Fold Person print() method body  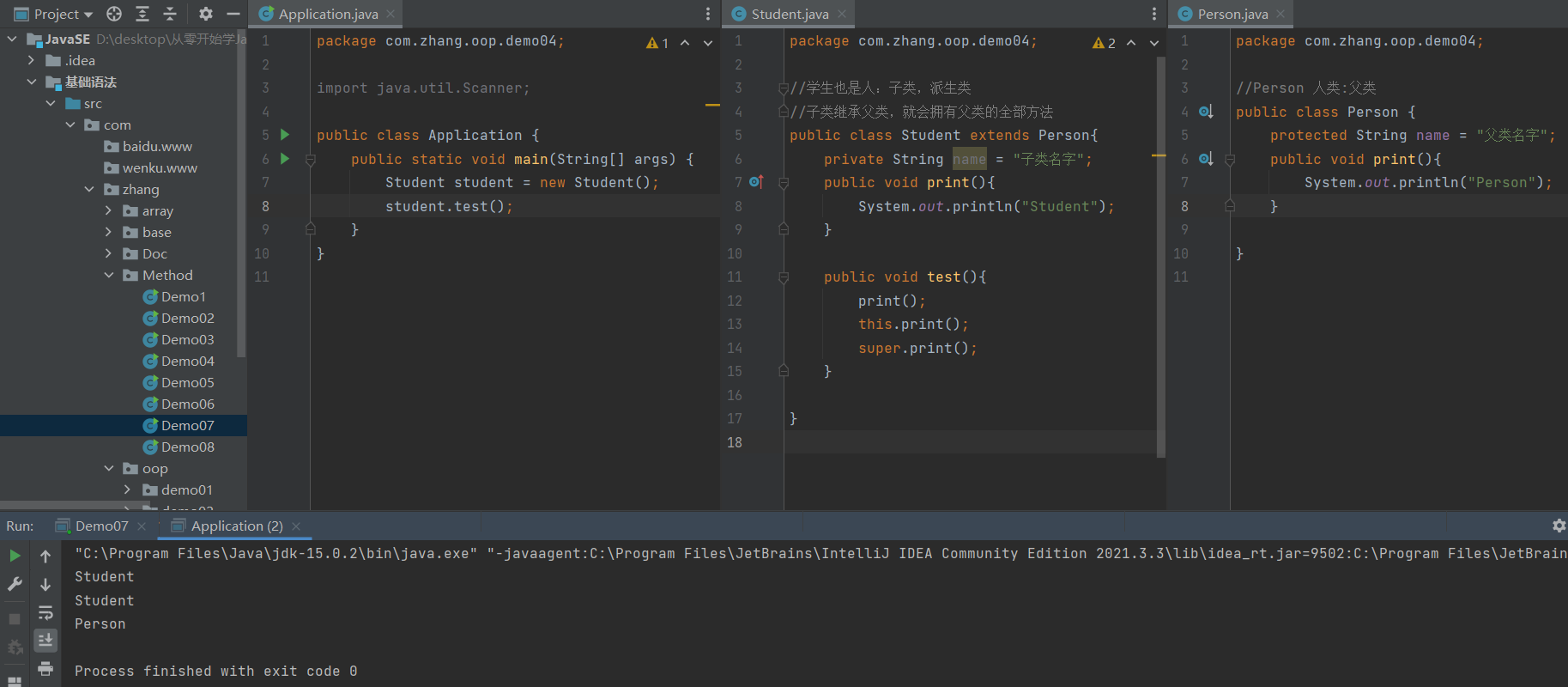click(x=1230, y=159)
